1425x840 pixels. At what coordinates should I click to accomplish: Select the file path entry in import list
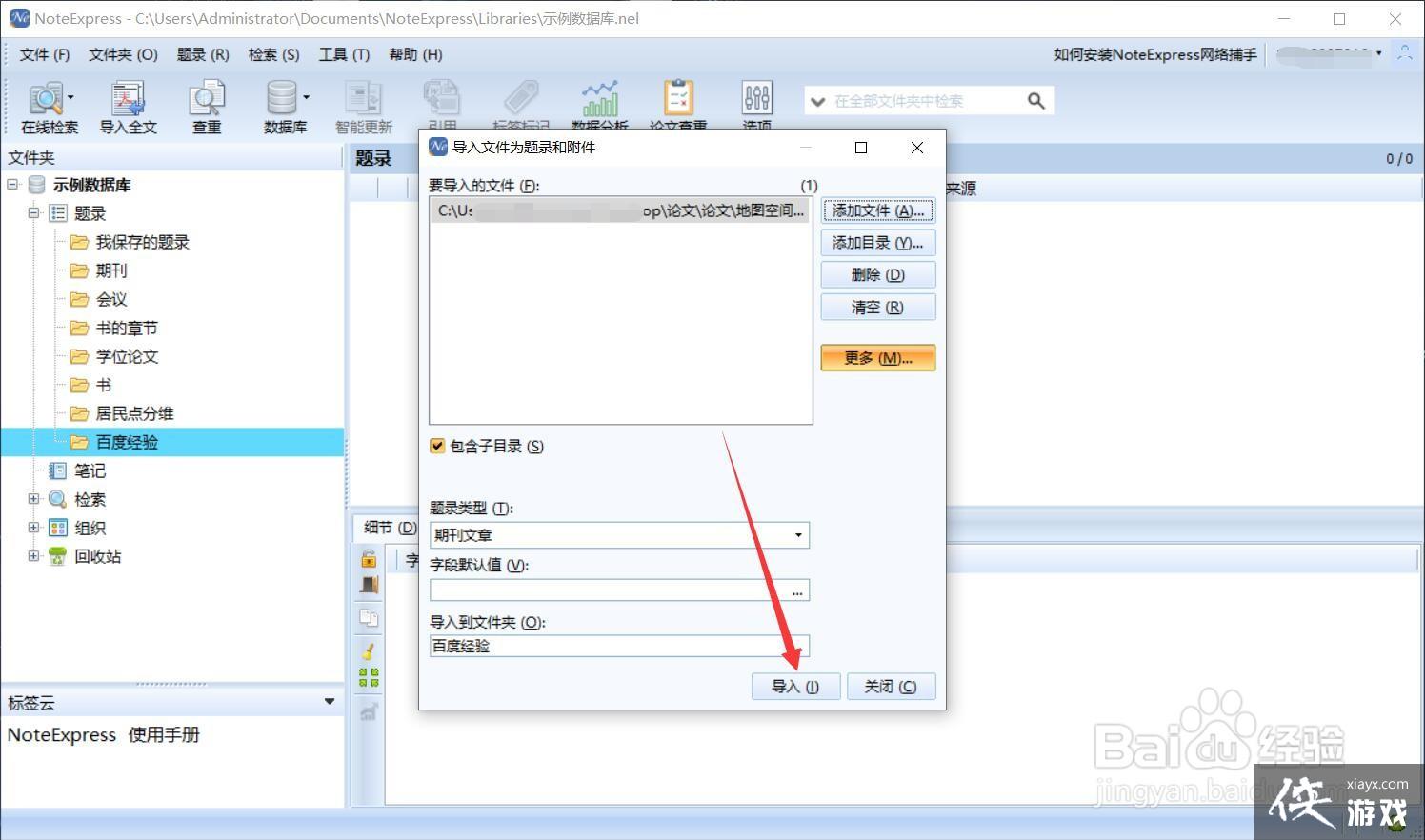click(620, 210)
